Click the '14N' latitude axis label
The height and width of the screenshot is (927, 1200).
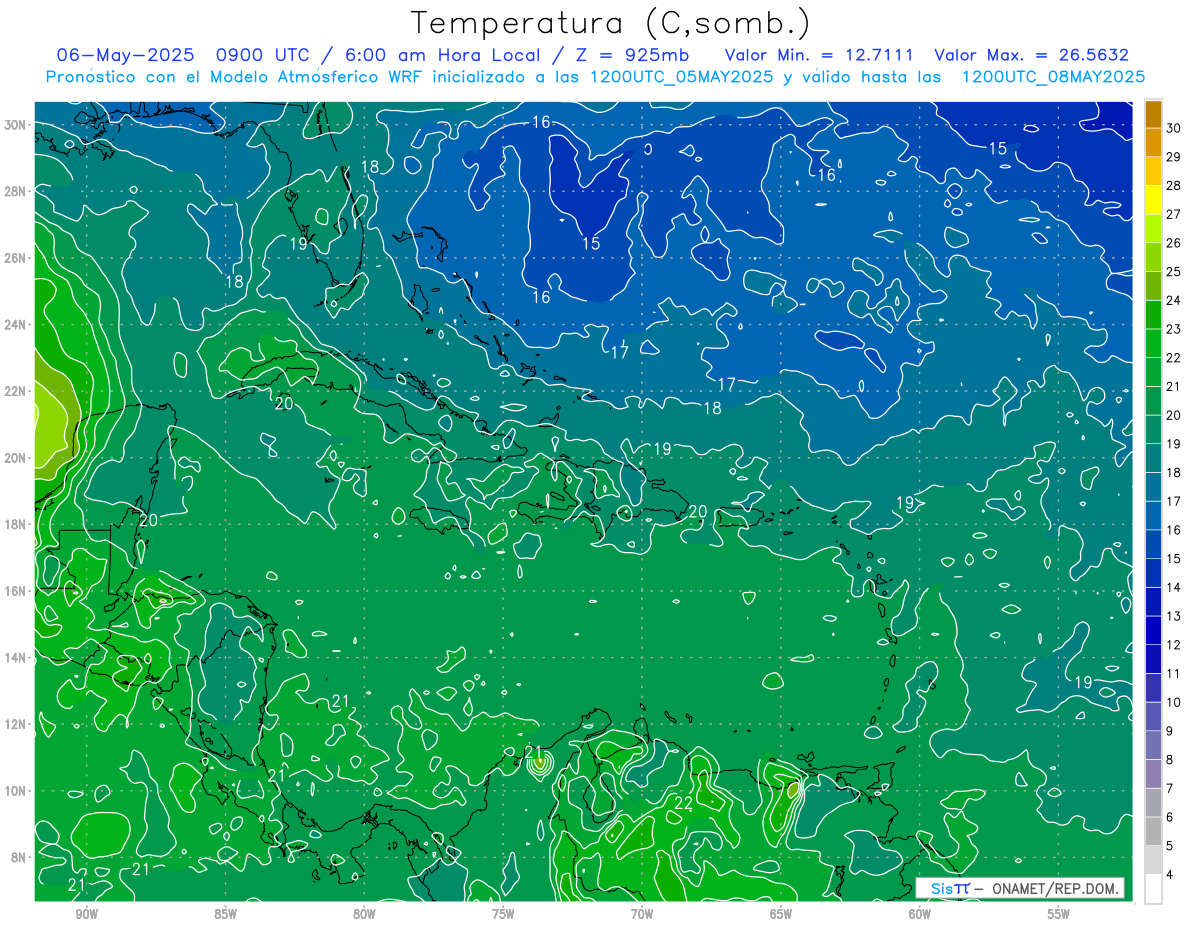[x=16, y=658]
